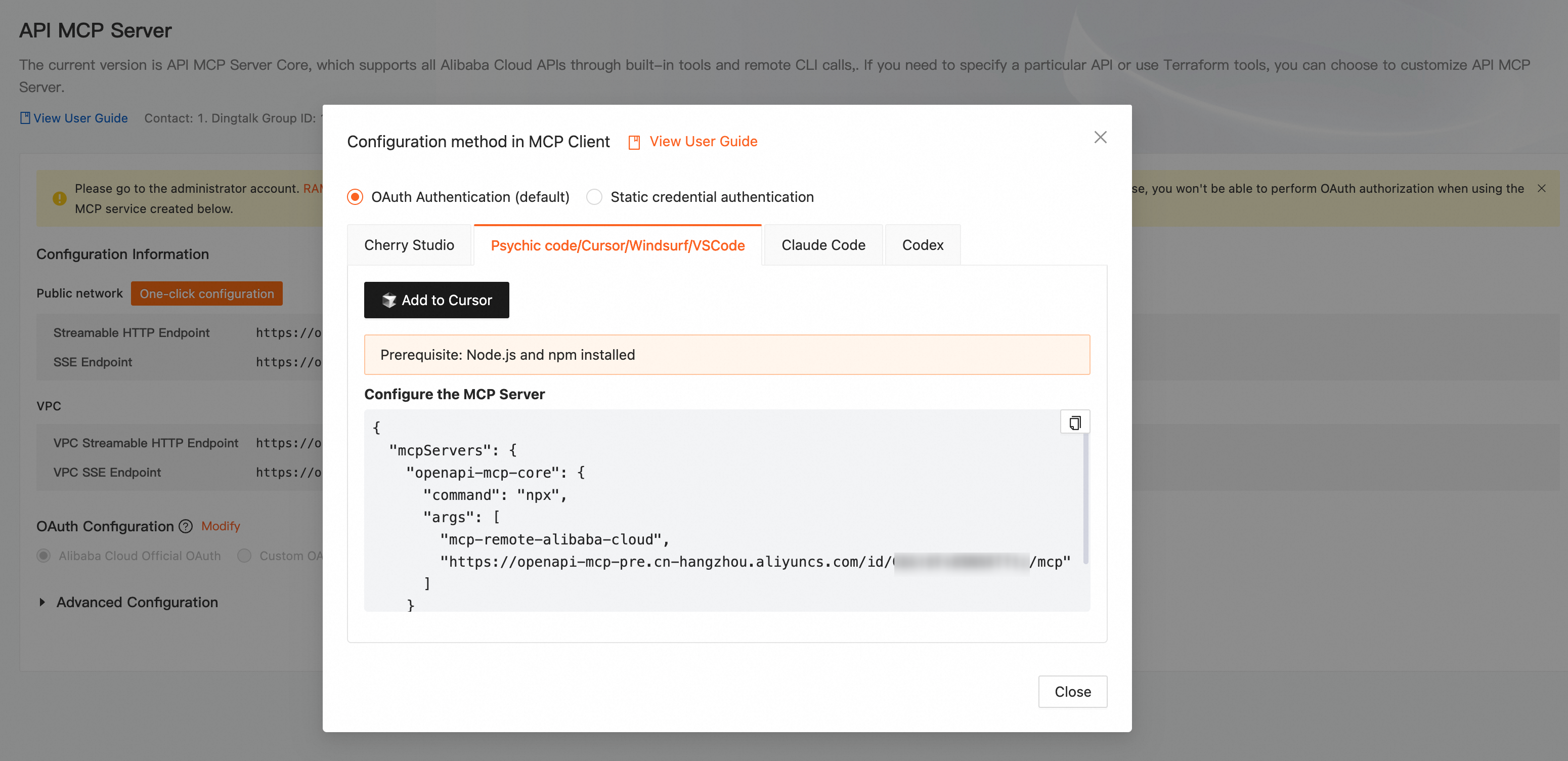Dismiss the yellow warning banner
Screen dimensions: 1568x761
pyautogui.click(x=1542, y=189)
